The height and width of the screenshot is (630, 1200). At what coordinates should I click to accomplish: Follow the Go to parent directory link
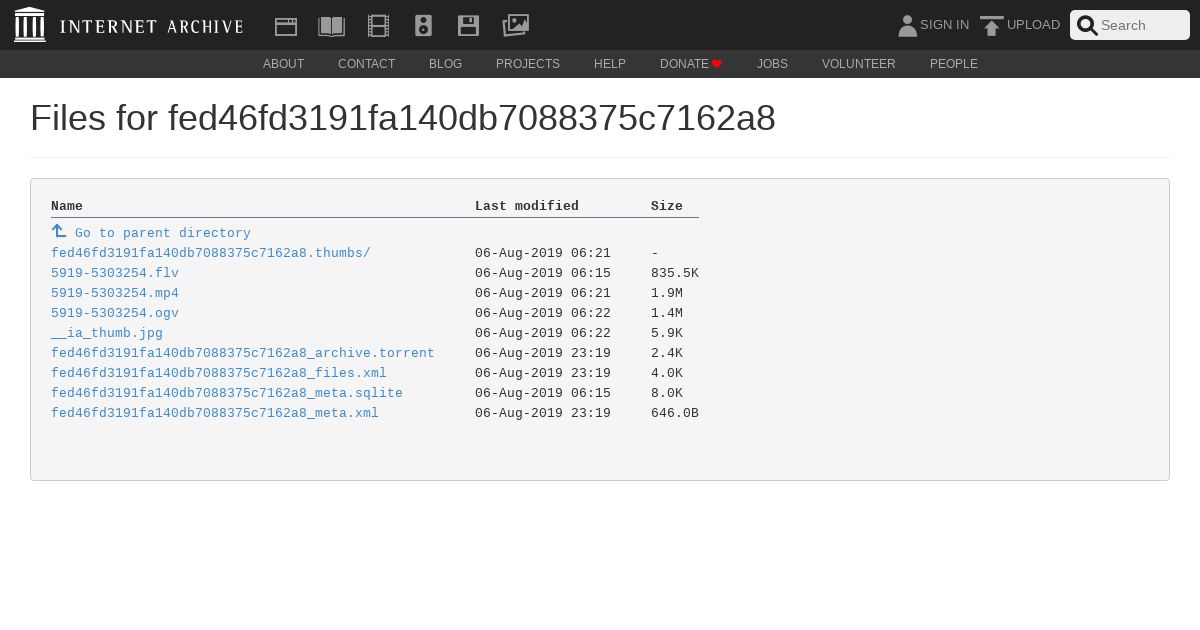point(163,233)
